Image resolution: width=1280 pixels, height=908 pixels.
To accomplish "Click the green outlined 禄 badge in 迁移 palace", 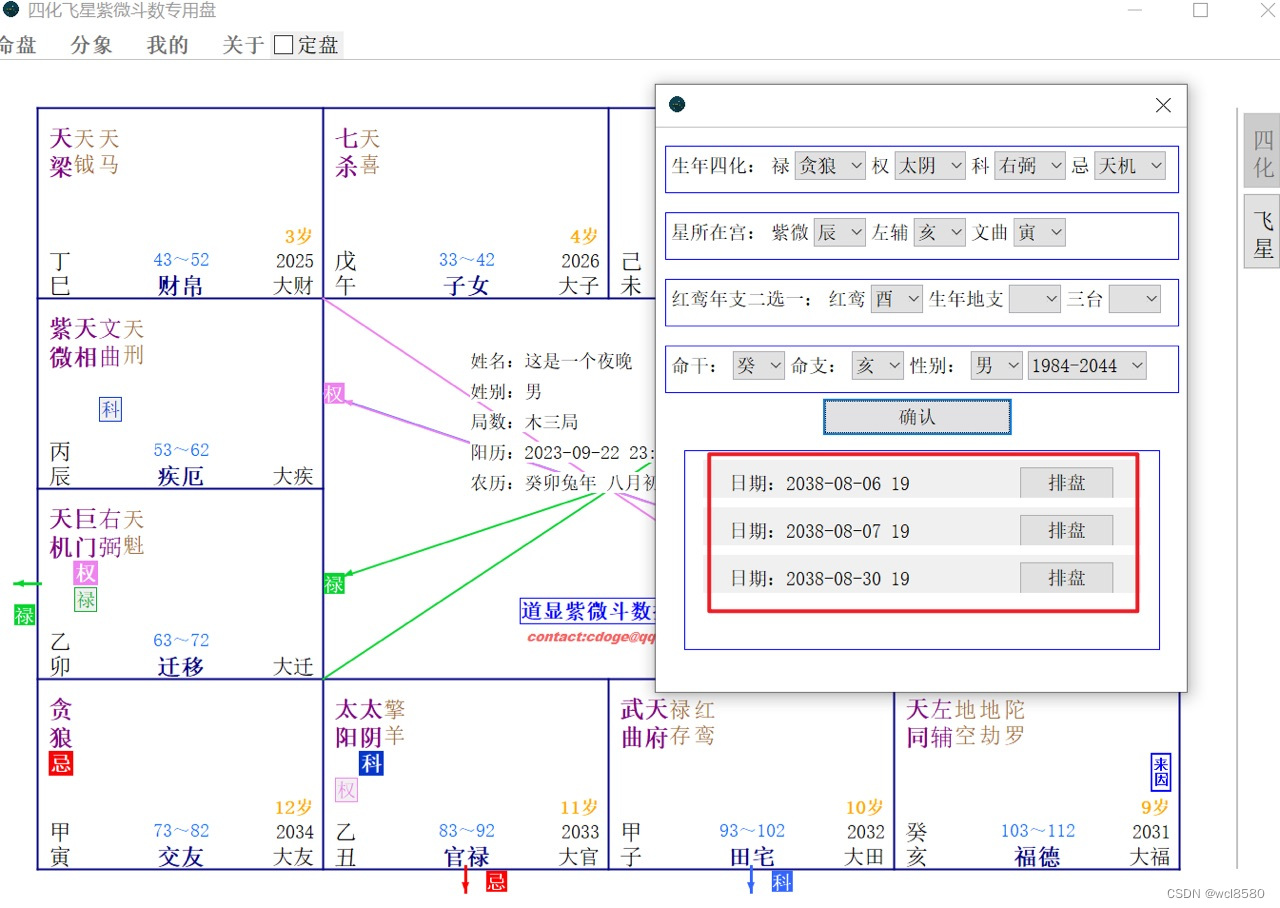I will pyautogui.click(x=86, y=600).
